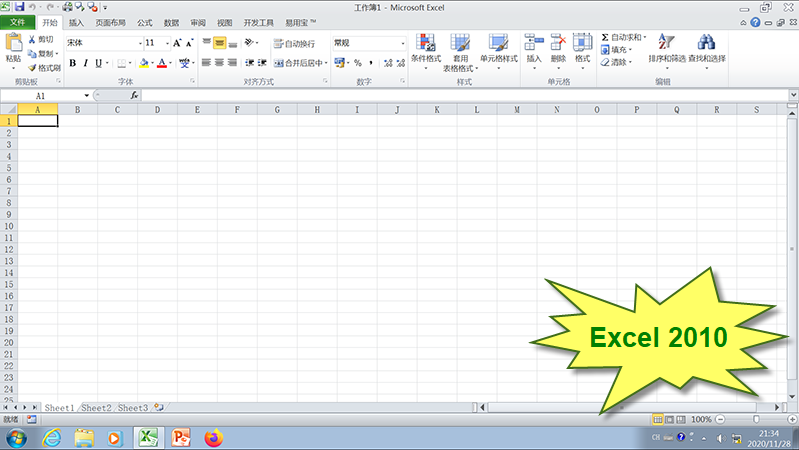
Task: Open Find and Select binoculars icon
Action: pos(706,42)
